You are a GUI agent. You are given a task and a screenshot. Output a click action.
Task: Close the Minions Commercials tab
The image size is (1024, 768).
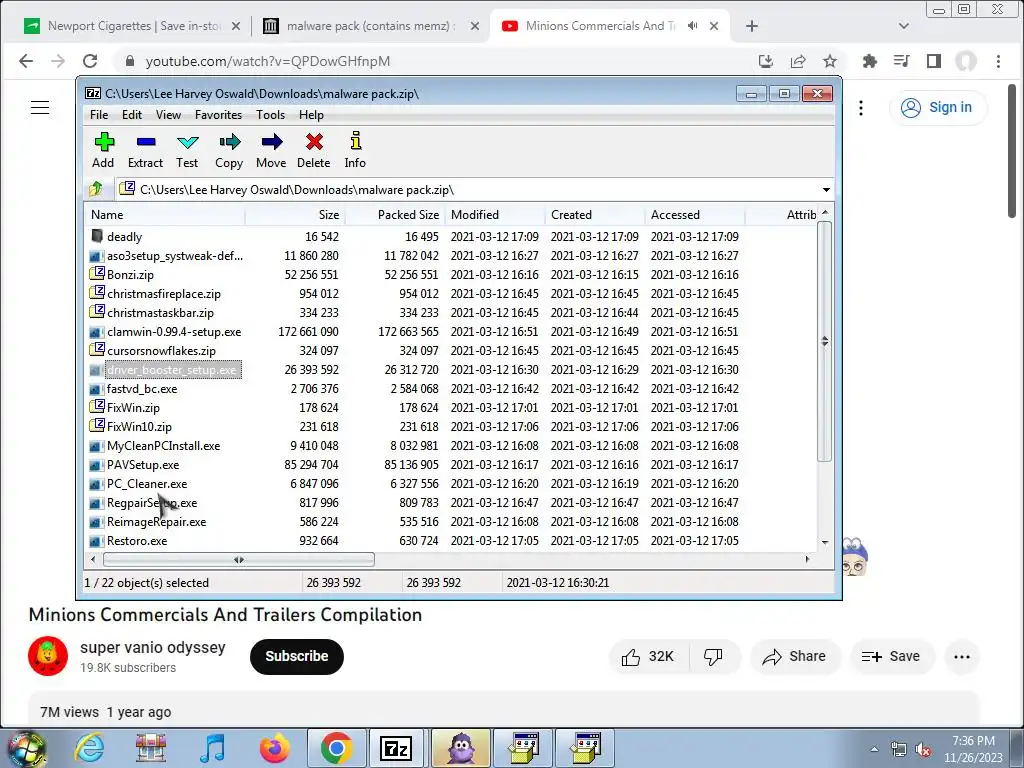714,26
